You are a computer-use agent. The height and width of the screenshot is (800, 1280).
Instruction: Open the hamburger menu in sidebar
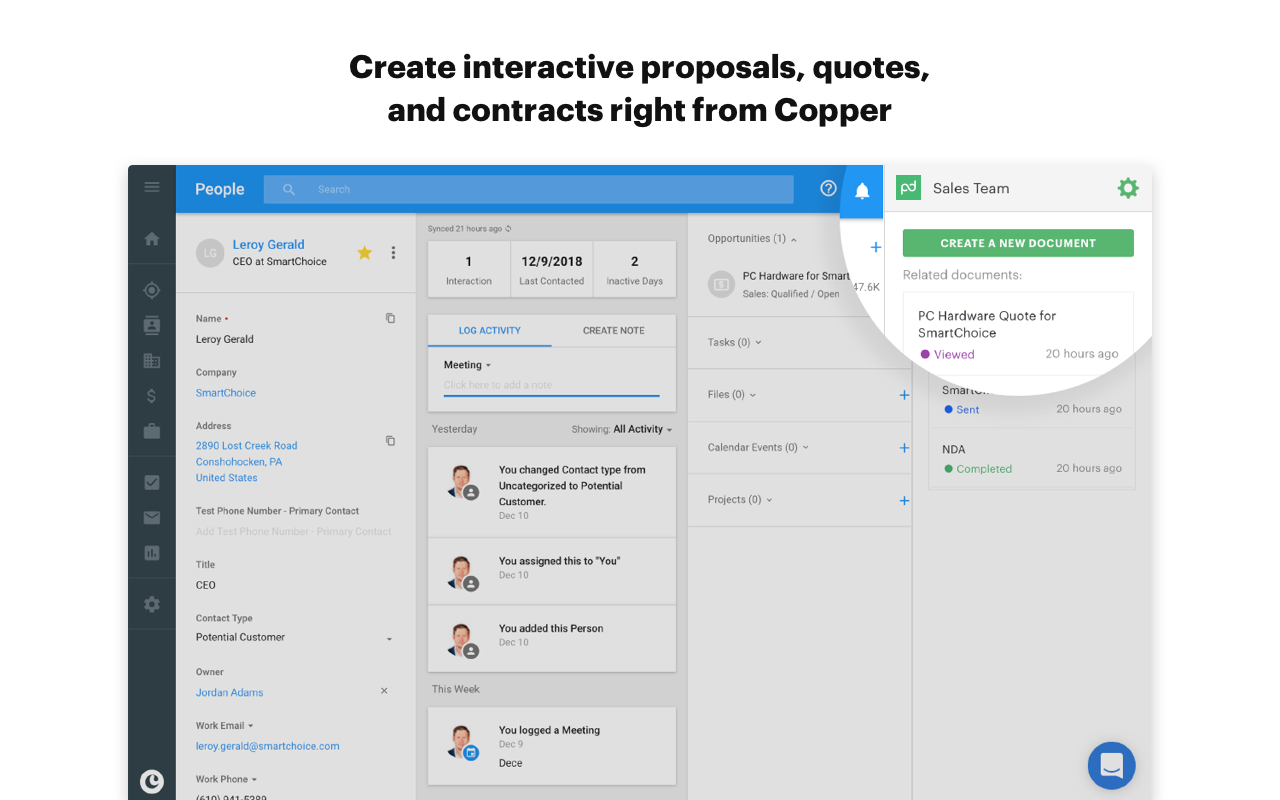[152, 187]
